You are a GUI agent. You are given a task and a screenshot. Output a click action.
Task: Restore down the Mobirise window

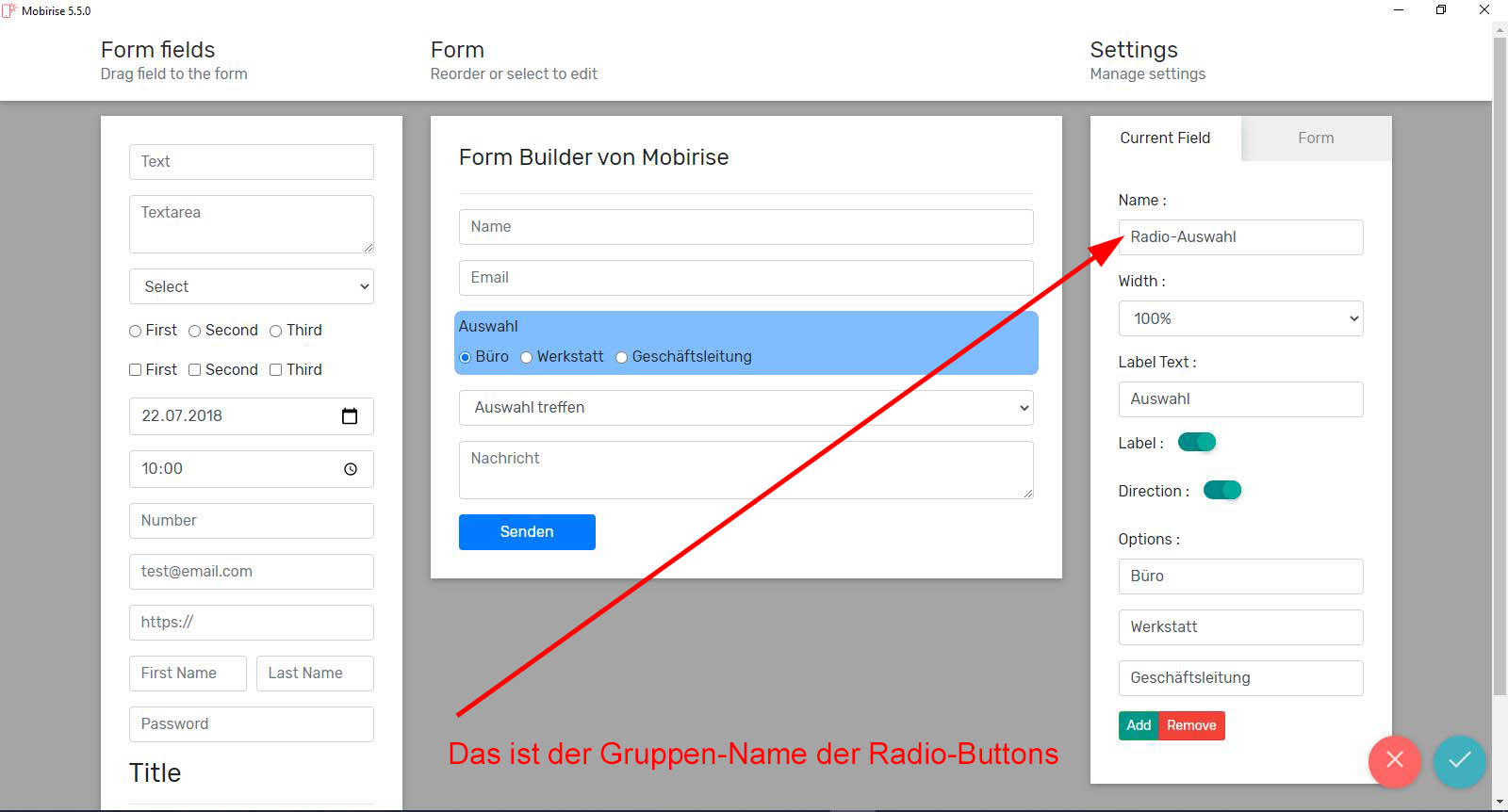tap(1441, 10)
